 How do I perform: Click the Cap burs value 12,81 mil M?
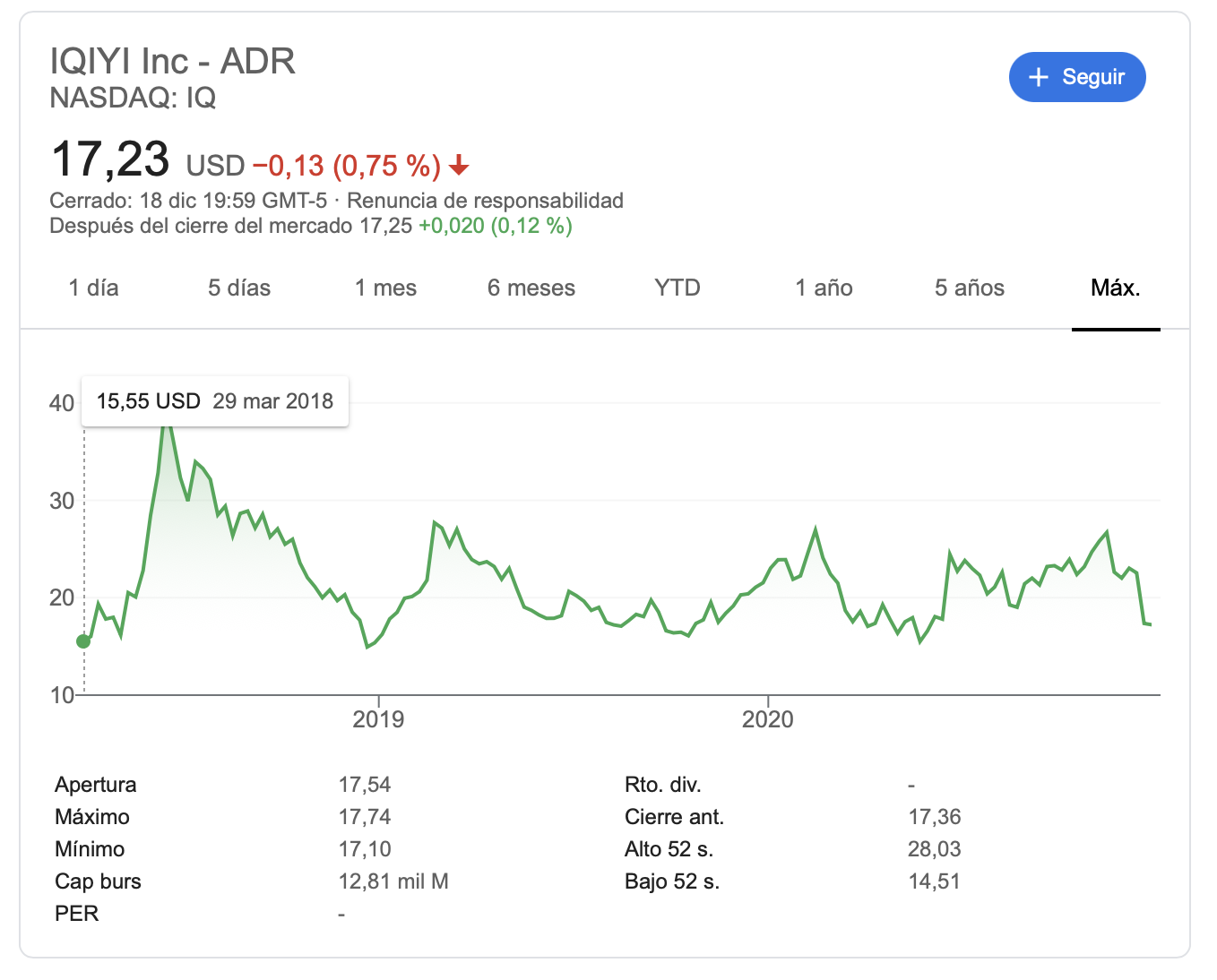pos(393,881)
